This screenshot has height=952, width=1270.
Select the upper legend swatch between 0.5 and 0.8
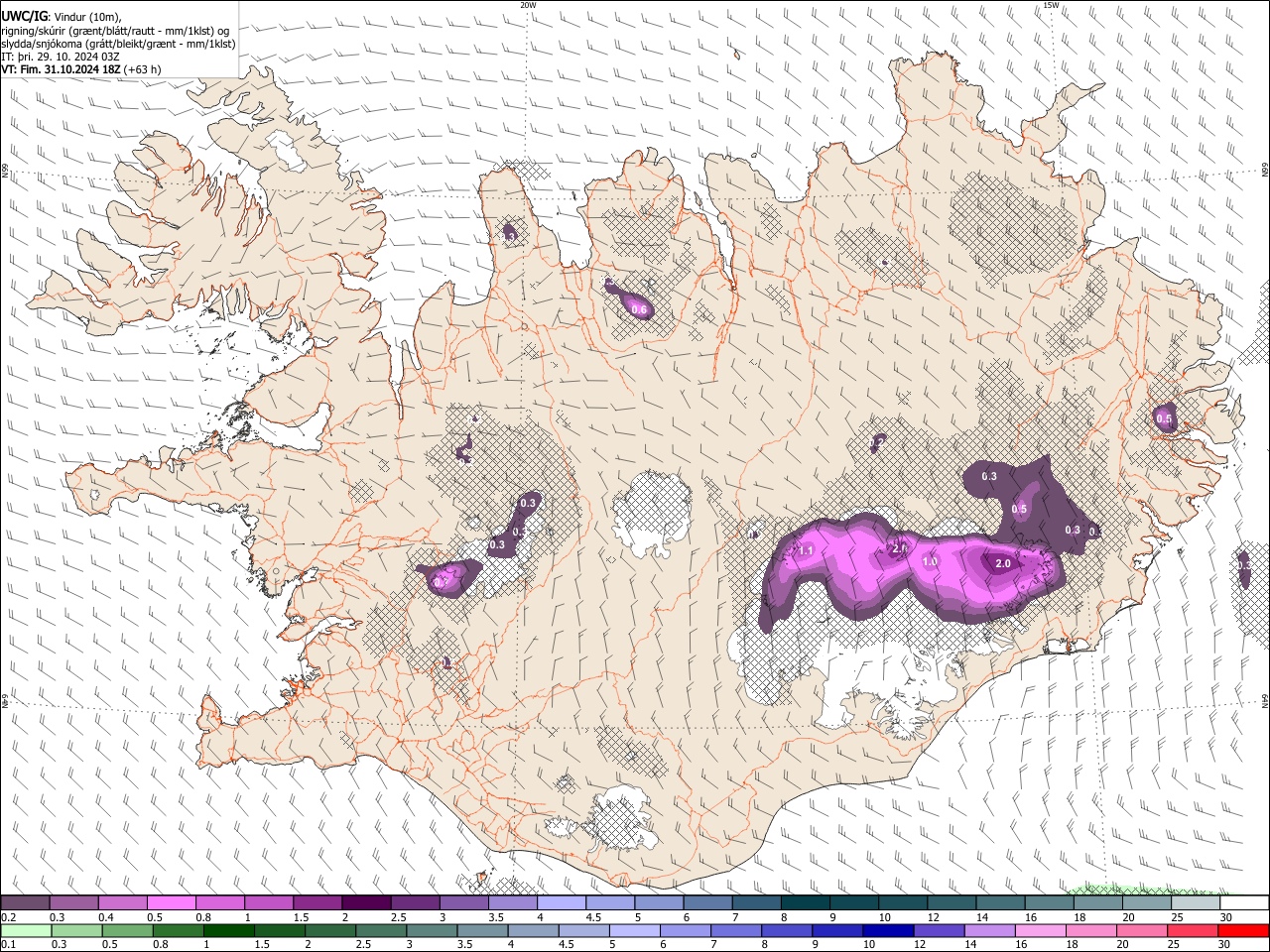point(171,903)
